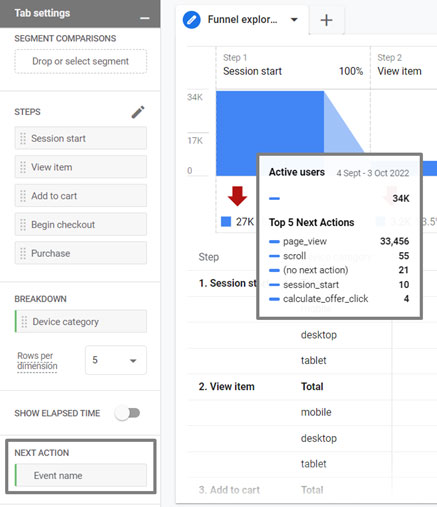
Task: Click the blue pencil tab icon
Action: [x=192, y=20]
